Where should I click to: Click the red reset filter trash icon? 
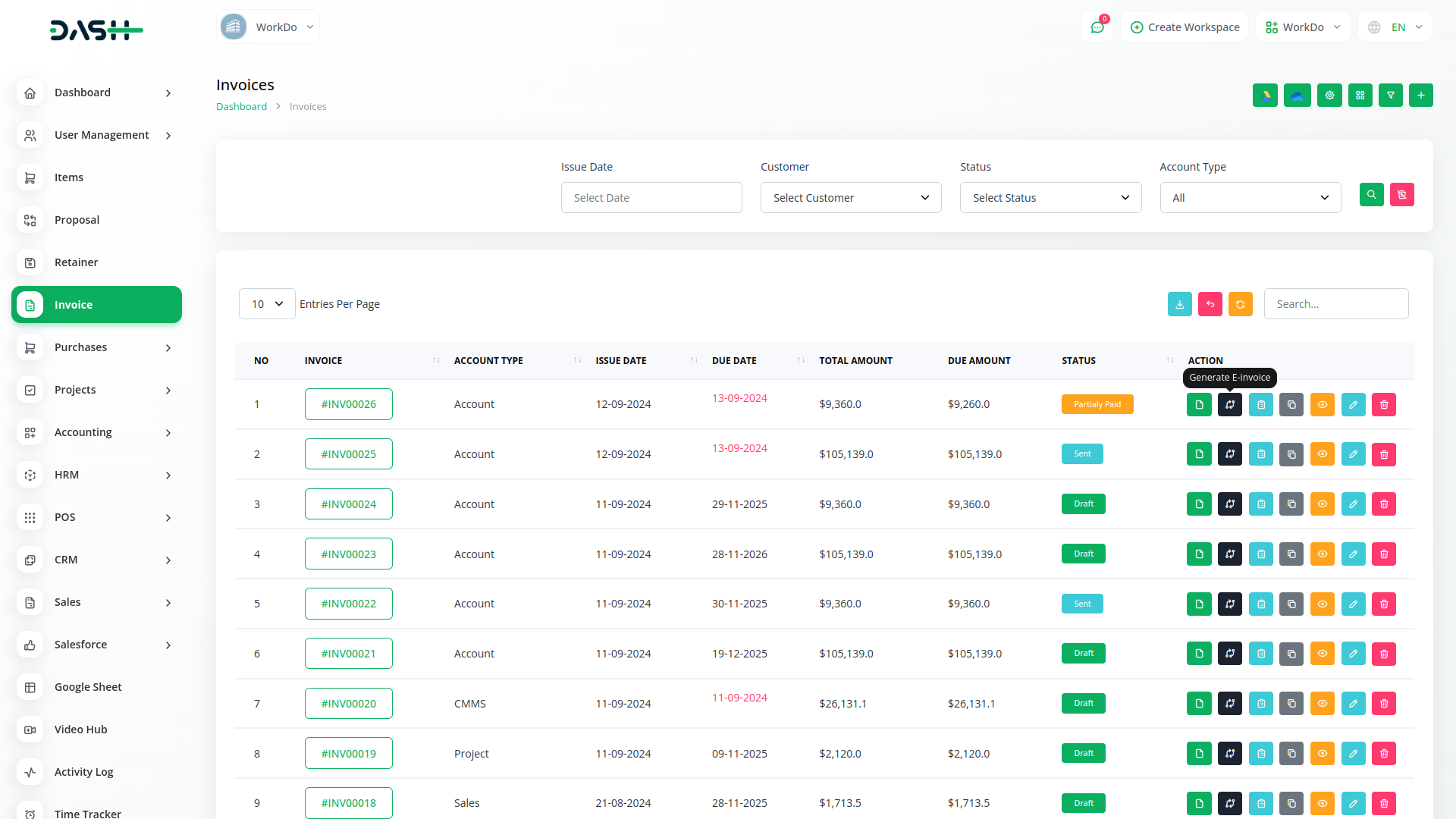click(1401, 195)
